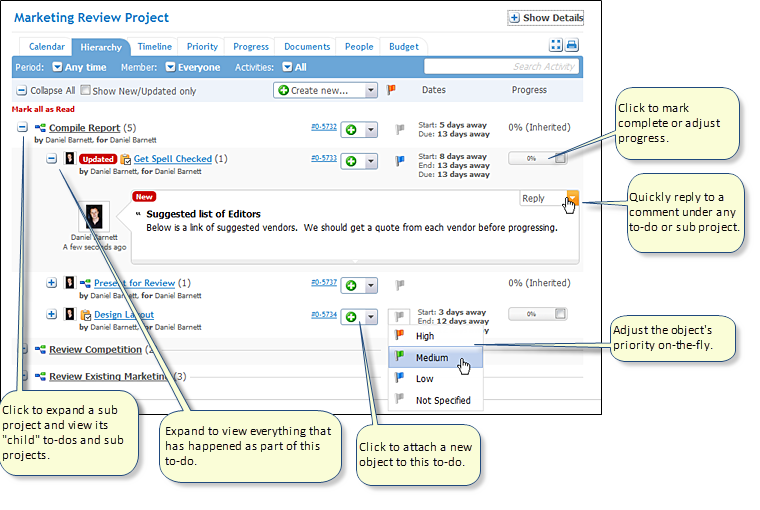This screenshot has height=510, width=760.
Task: Click green plus button for Compile Report
Action: tap(351, 130)
